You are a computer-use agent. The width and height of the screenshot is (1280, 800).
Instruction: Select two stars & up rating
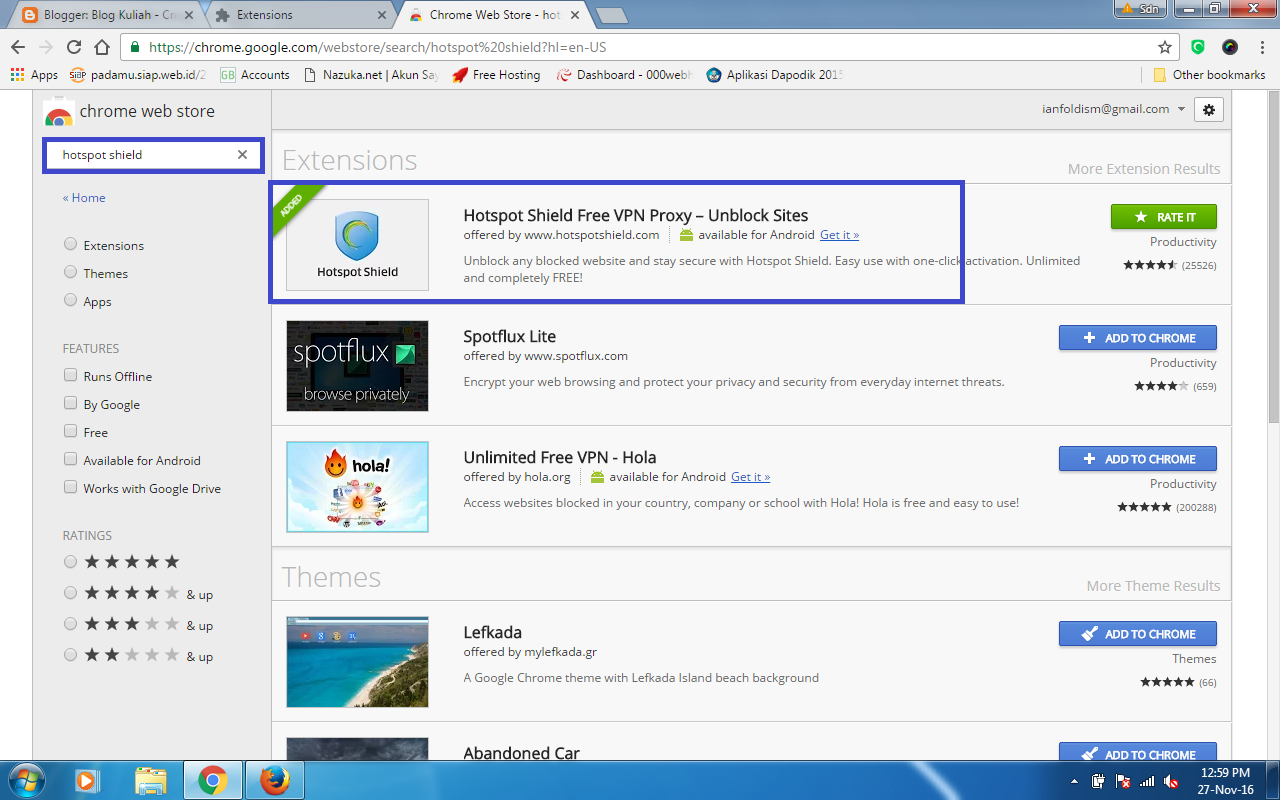tap(70, 655)
